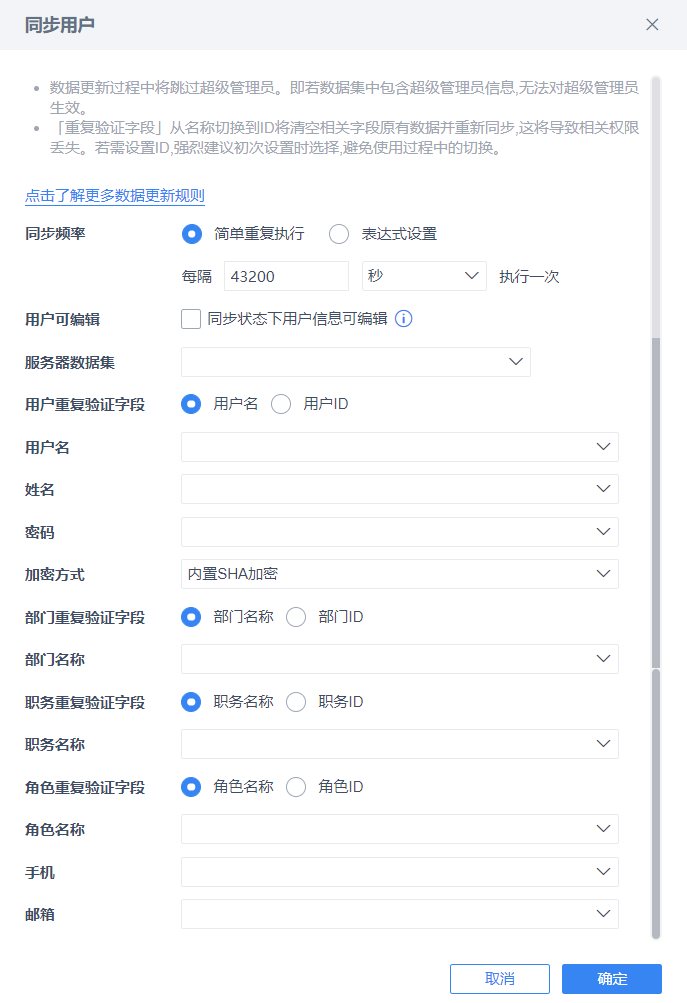Choose 用户ID as user verification field
Viewport: 687px width, 1003px height.
(281, 404)
